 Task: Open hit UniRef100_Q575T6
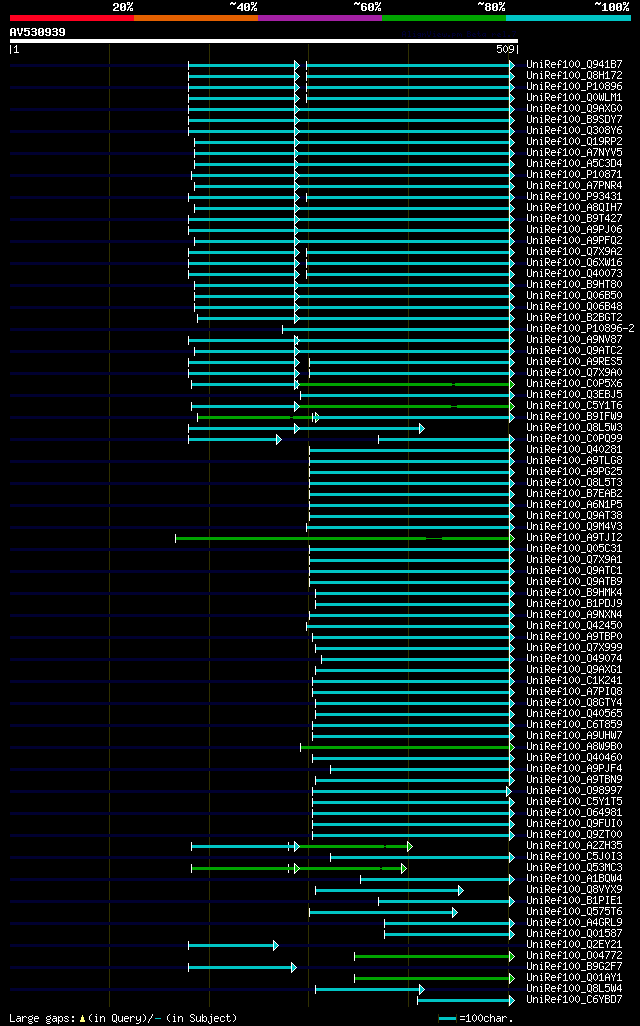coord(575,911)
